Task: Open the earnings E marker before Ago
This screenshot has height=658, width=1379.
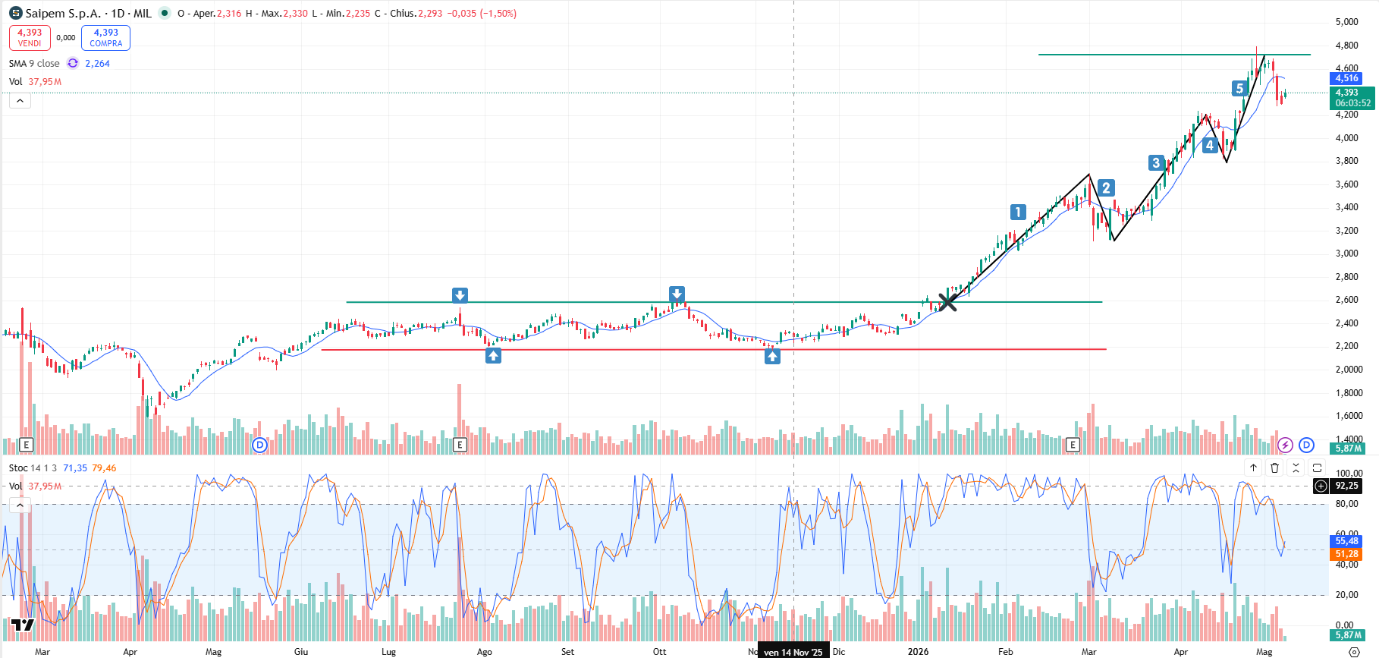Action: tap(459, 444)
